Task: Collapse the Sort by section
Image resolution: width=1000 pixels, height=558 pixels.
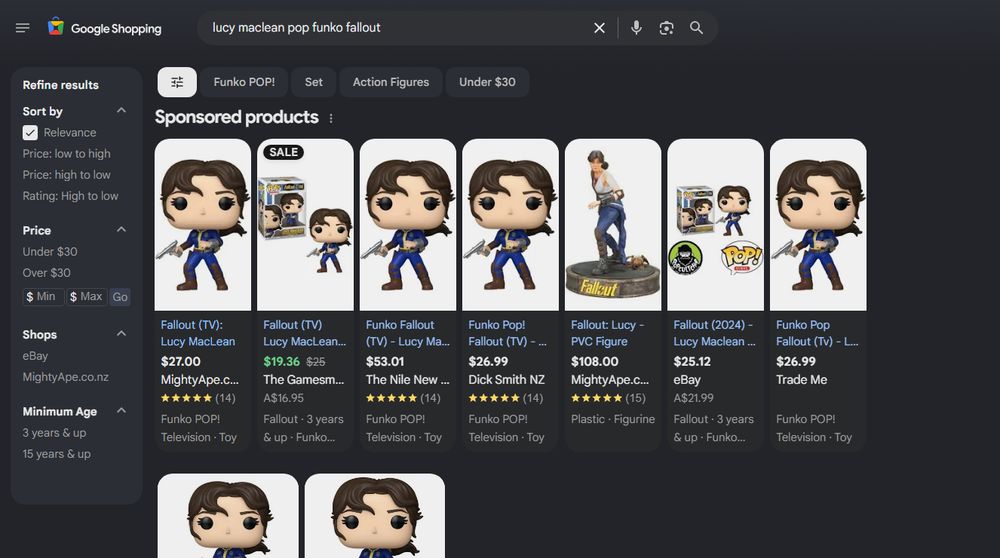Action: pos(121,111)
